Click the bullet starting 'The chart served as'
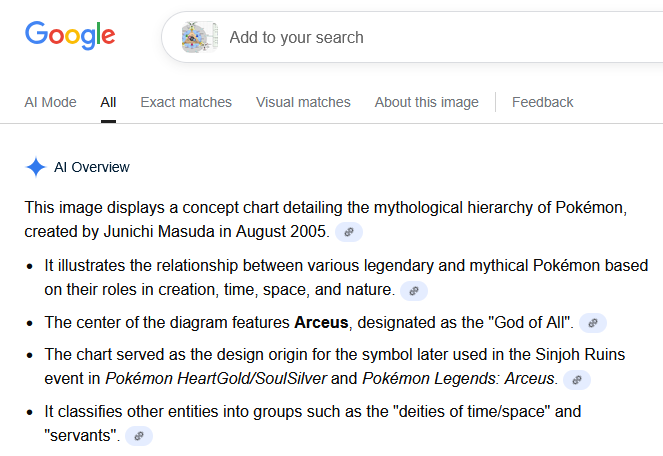This screenshot has width=663, height=456. click(335, 366)
